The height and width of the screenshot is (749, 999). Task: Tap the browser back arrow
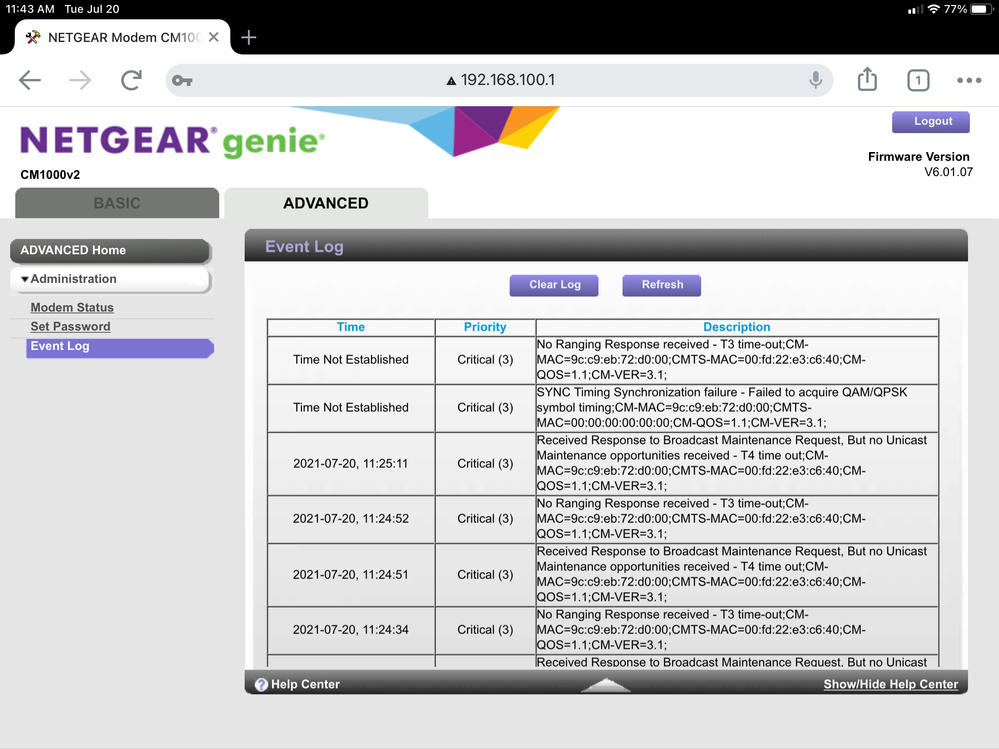tap(30, 81)
